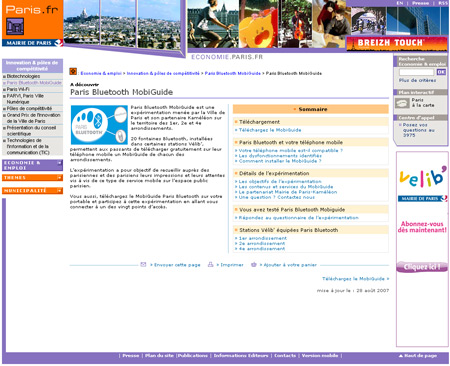
Task: Click the search input field
Action: click(x=417, y=72)
